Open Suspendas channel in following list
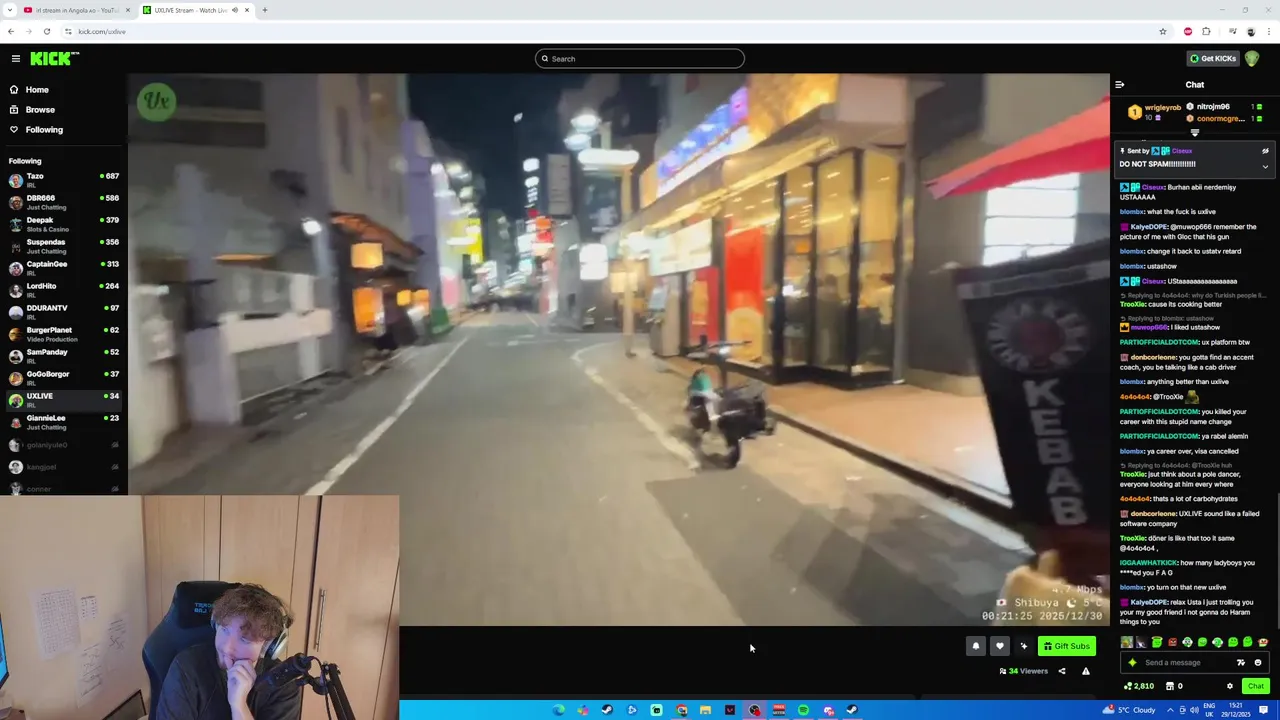 [x=64, y=246]
